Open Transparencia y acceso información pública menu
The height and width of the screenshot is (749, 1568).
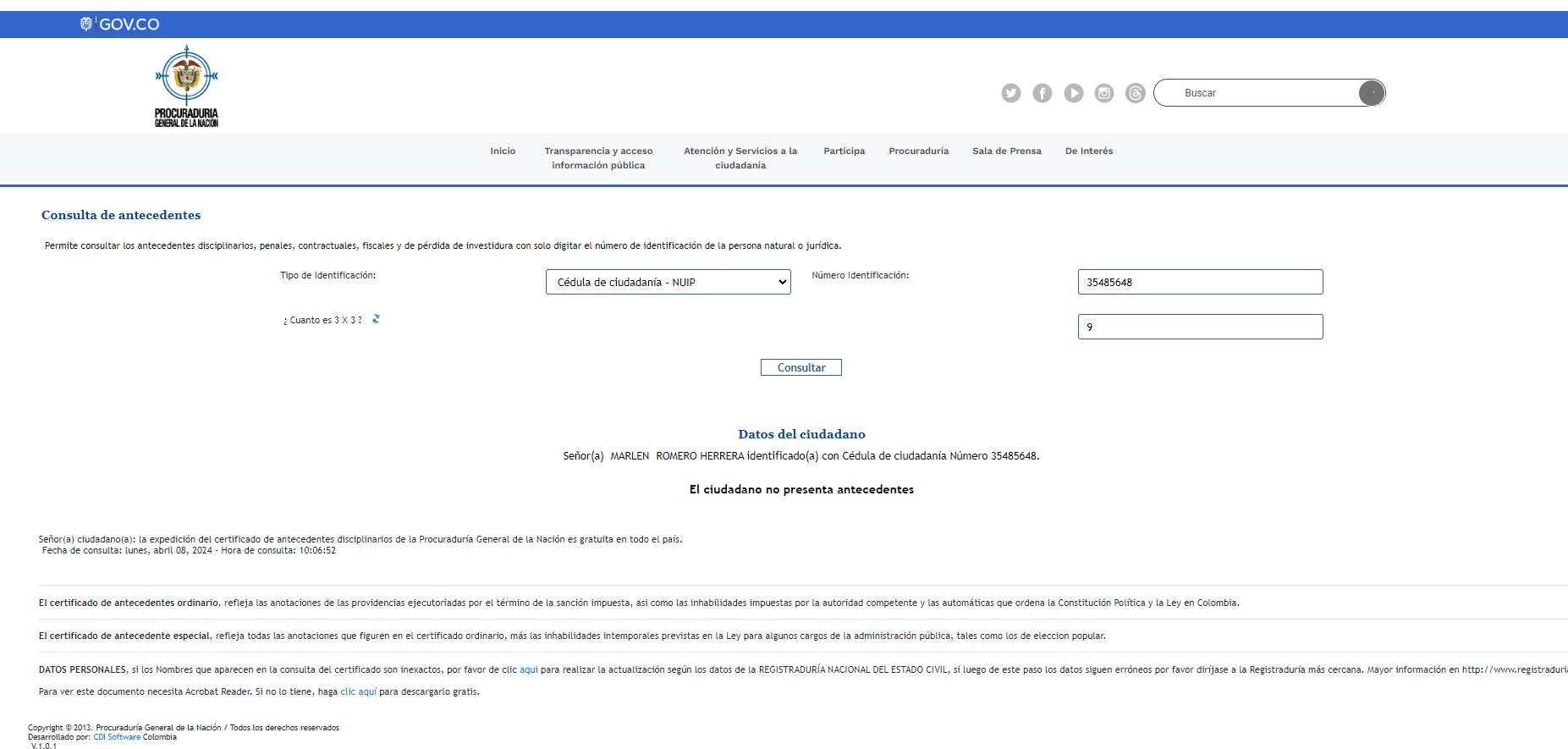click(598, 158)
